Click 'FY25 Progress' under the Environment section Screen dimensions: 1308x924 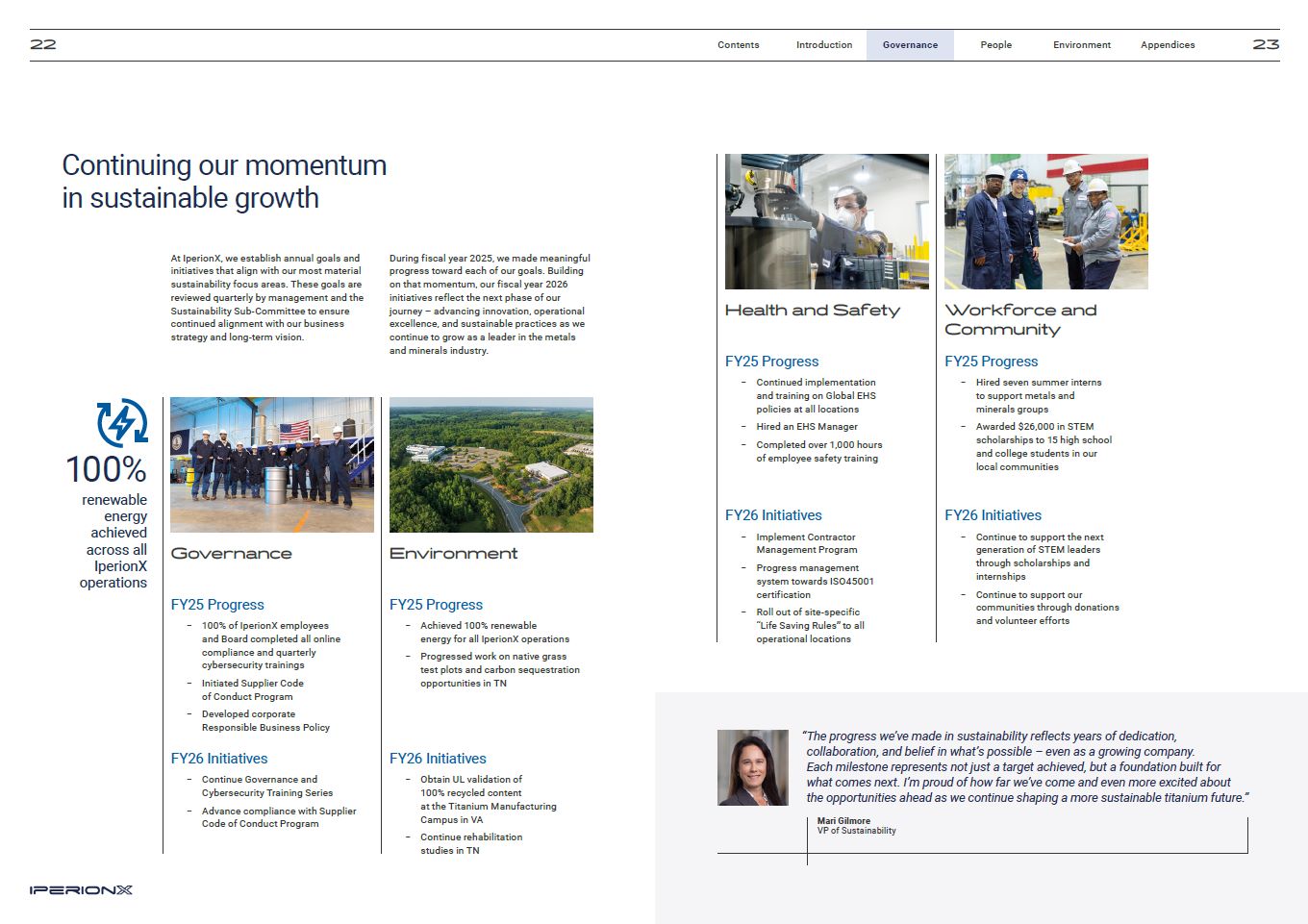436,605
